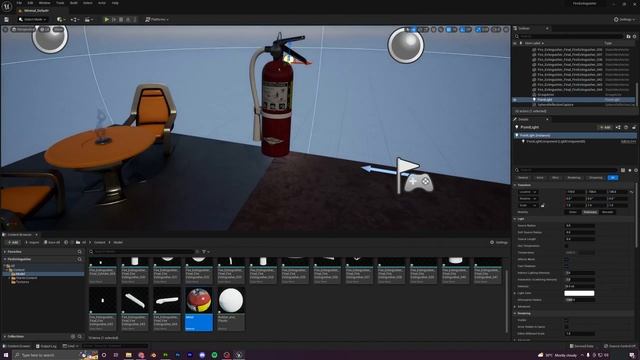Collapse the Light section
640x360 pixels.
pyautogui.click(x=515, y=219)
